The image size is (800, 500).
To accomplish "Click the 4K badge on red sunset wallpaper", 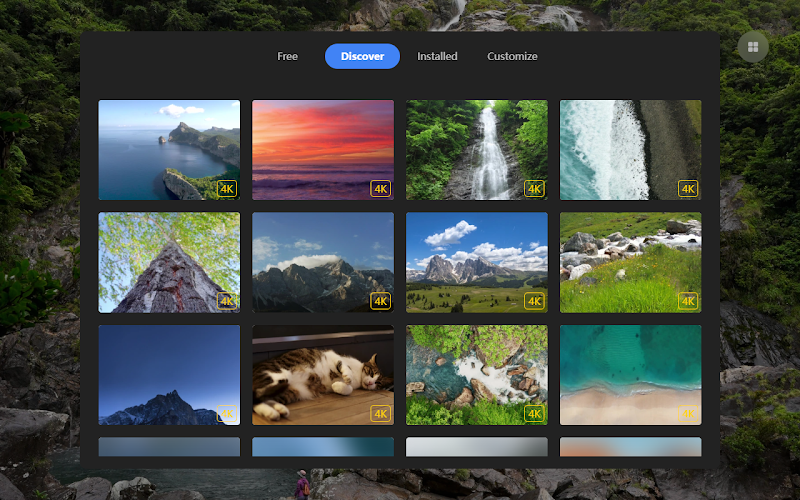I will pyautogui.click(x=381, y=189).
